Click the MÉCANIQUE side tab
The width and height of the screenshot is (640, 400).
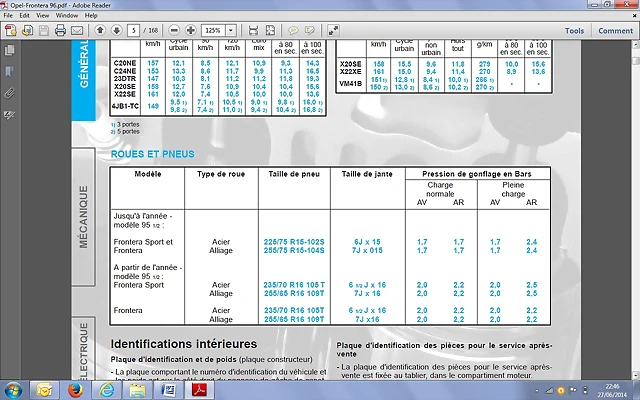pos(84,217)
